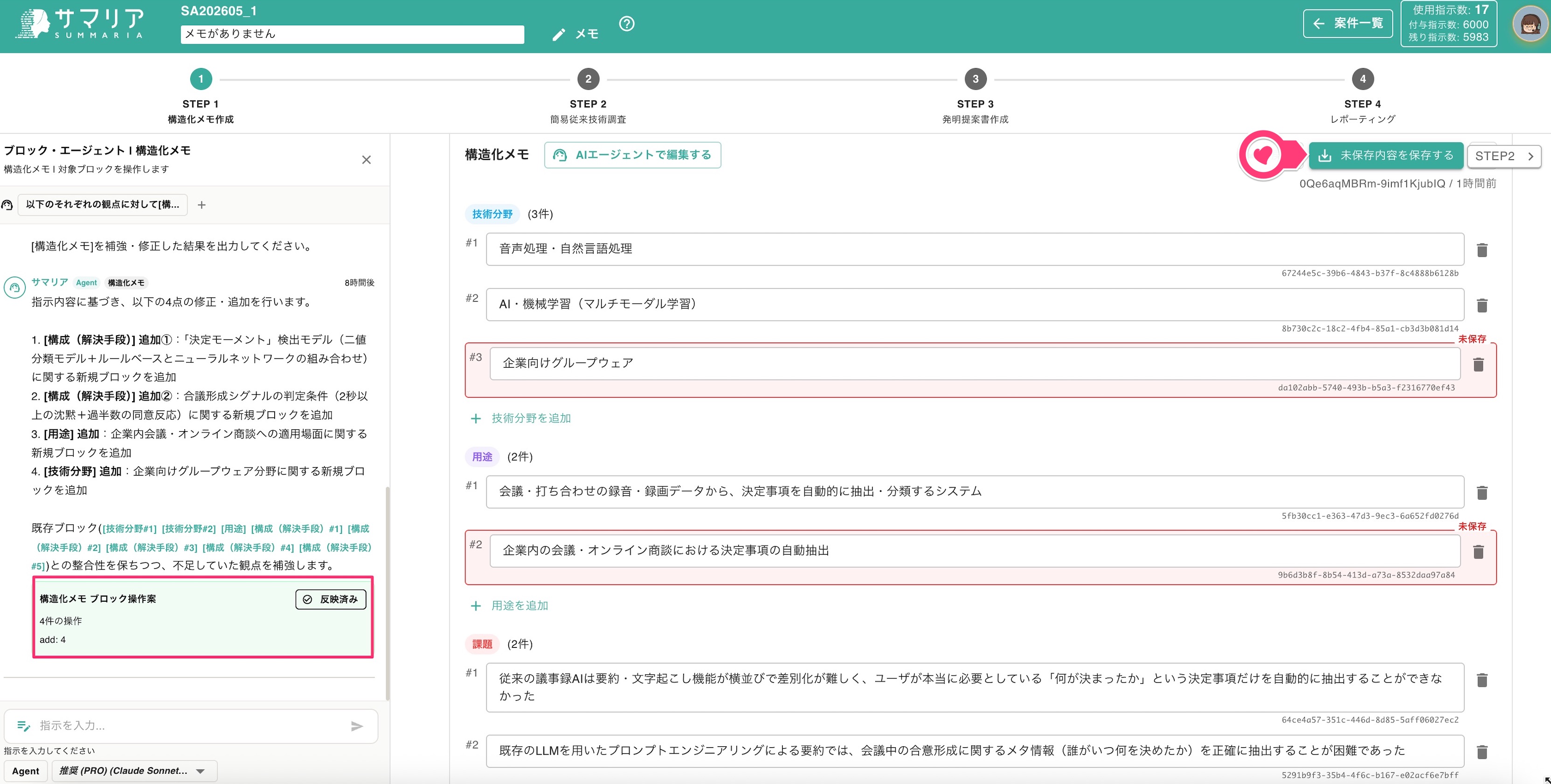Viewport: 1551px width, 784px height.
Task: Open the model dropdown 推奨 (PRO) Claude Sonnet
Action: [x=134, y=771]
